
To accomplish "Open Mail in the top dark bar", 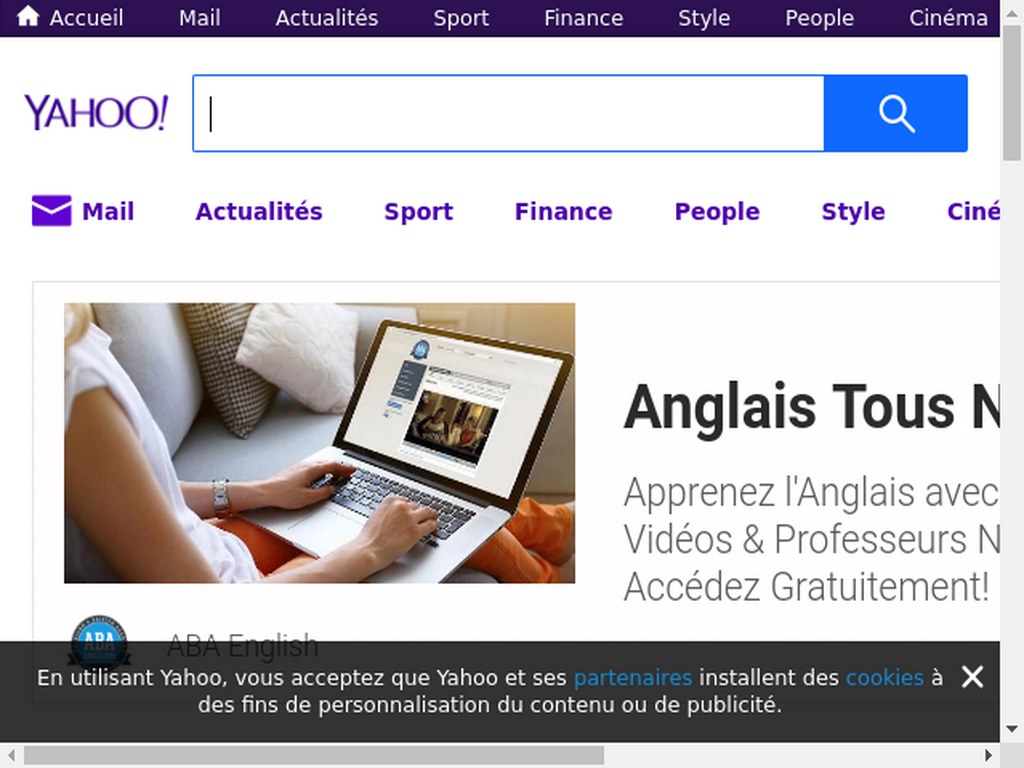I will (x=199, y=18).
